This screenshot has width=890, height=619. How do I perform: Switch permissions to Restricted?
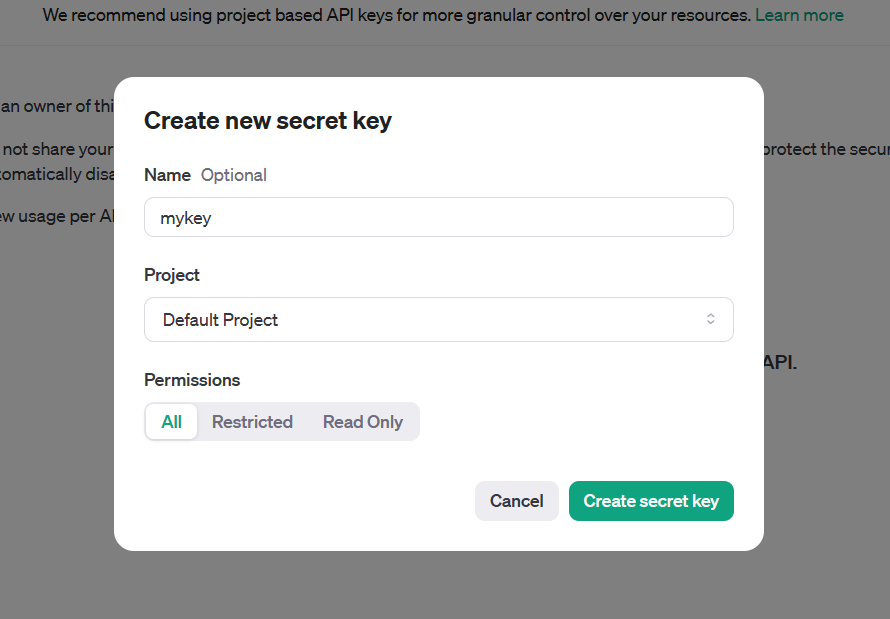[252, 421]
